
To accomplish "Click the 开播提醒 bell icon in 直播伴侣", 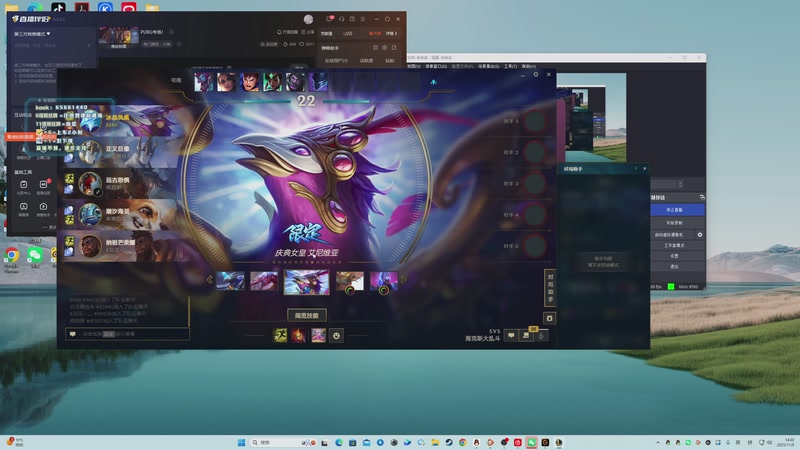I will click(x=288, y=32).
